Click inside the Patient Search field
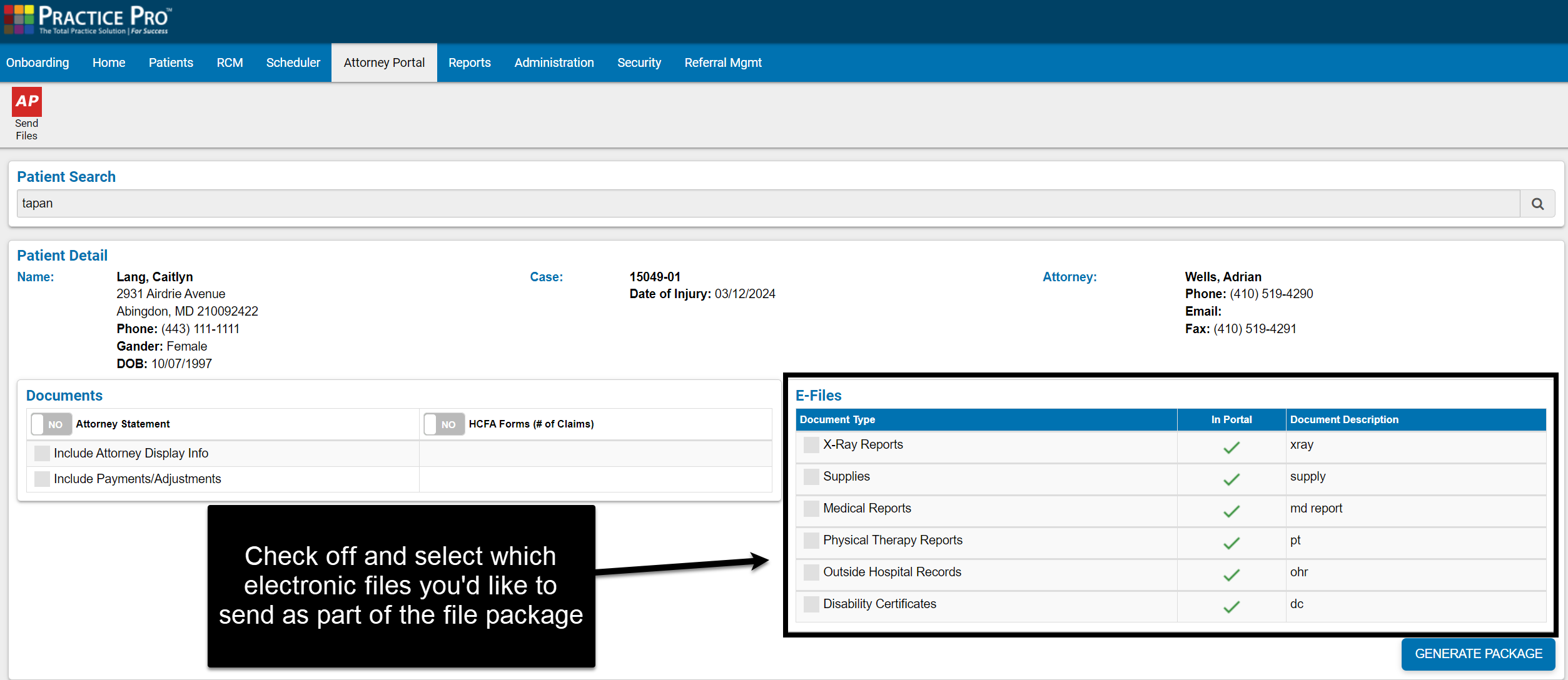The width and height of the screenshot is (1568, 680). click(x=751, y=203)
